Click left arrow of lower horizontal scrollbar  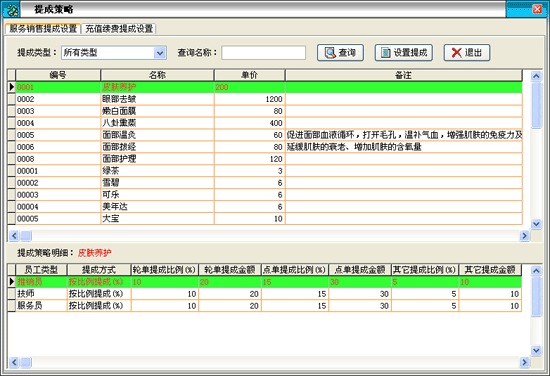click(x=14, y=362)
